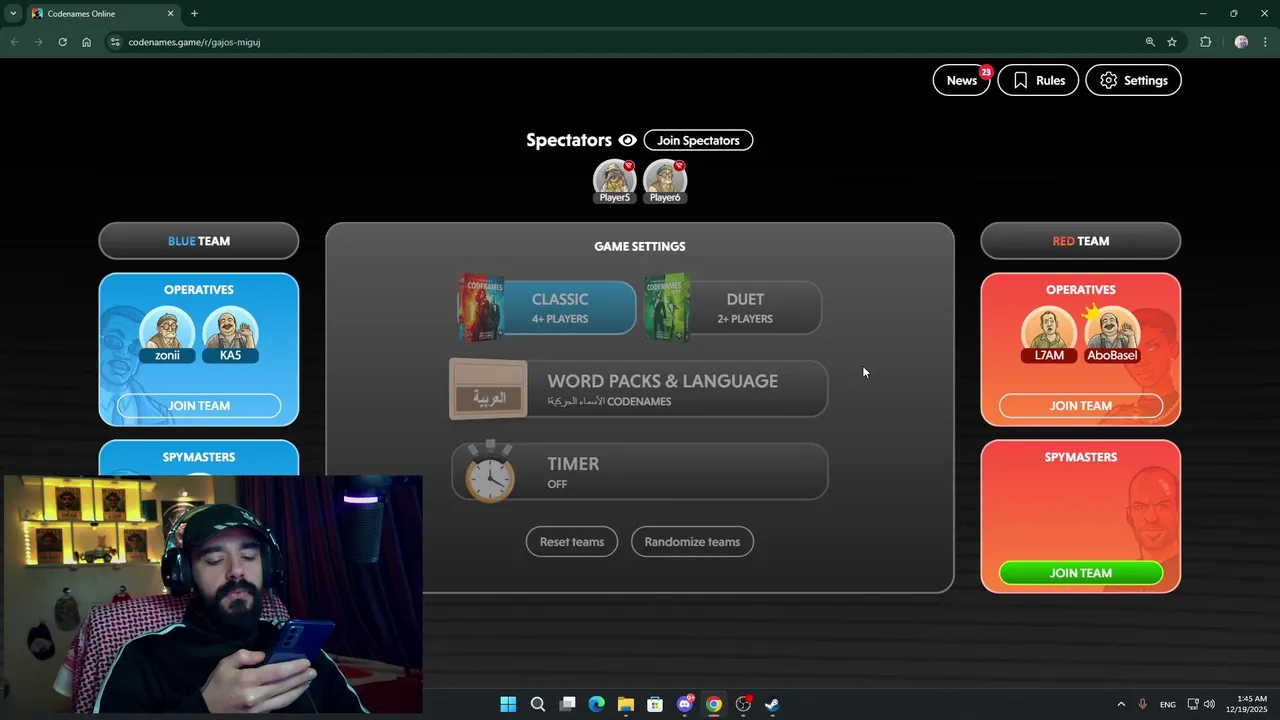This screenshot has width=1280, height=720.
Task: Click the Reset teams button
Action: [x=572, y=542]
